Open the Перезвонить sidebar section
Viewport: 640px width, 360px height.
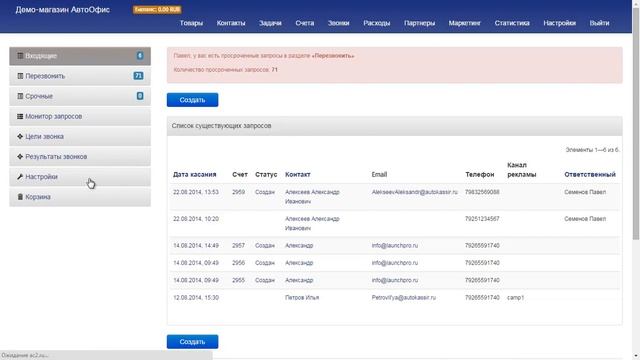point(80,76)
